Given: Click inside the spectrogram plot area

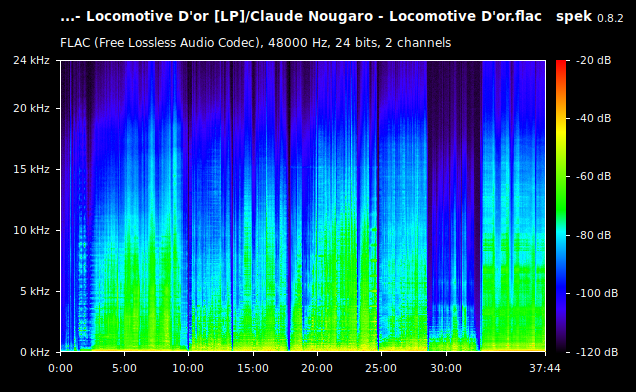Looking at the screenshot, I should click(x=303, y=206).
